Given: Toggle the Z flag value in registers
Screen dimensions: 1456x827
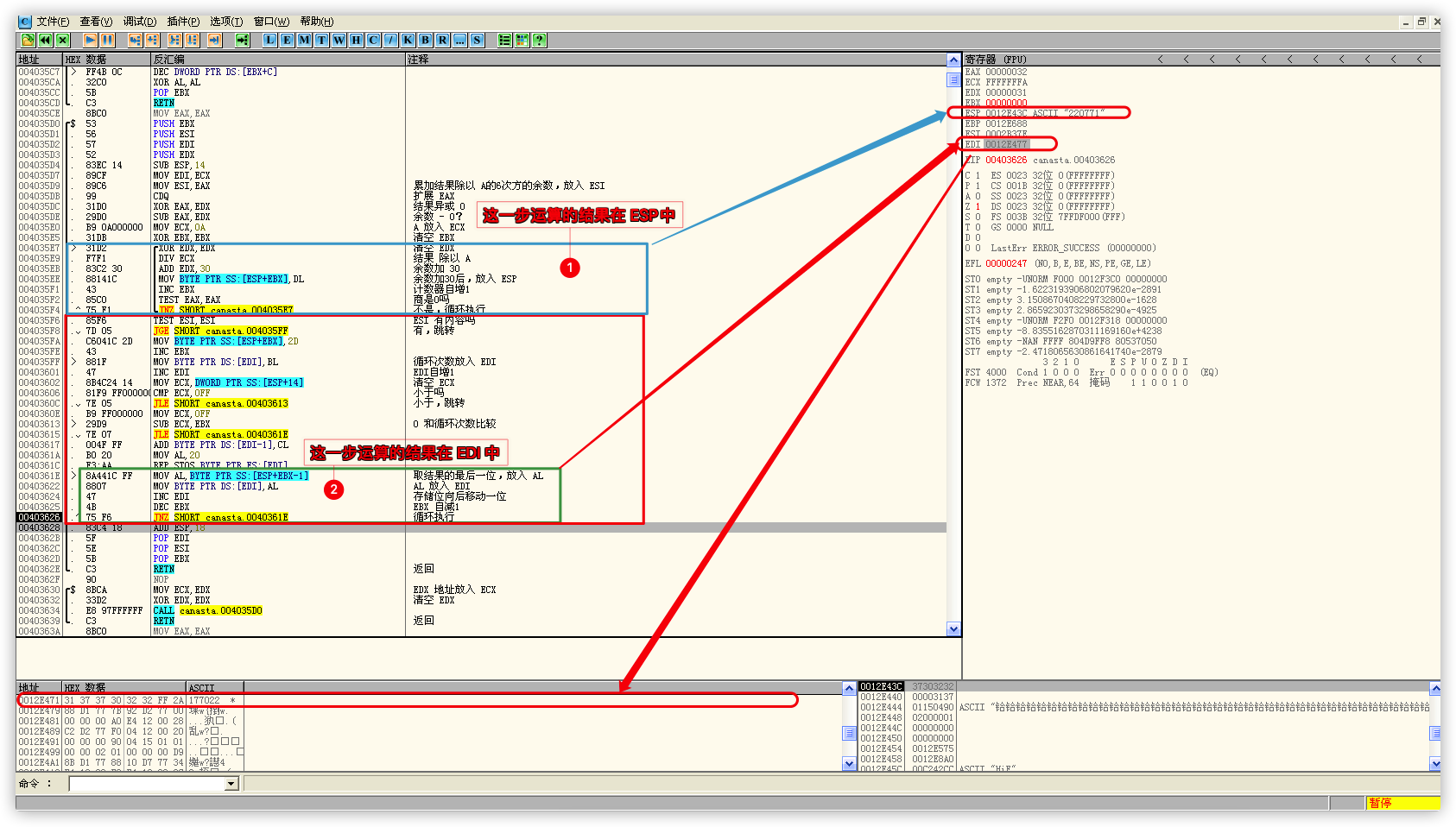Looking at the screenshot, I should coord(978,206).
